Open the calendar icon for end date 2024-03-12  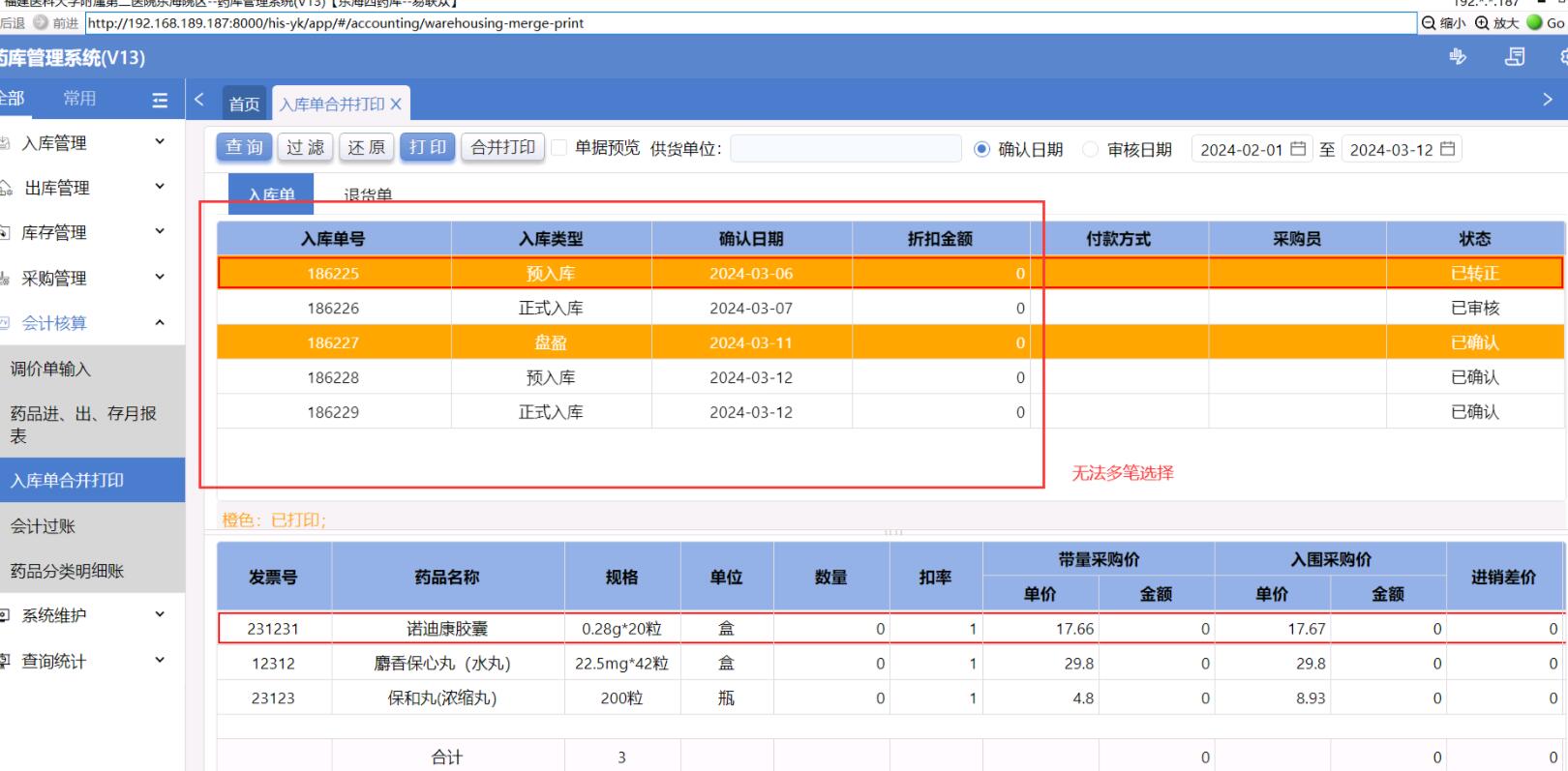1447,149
